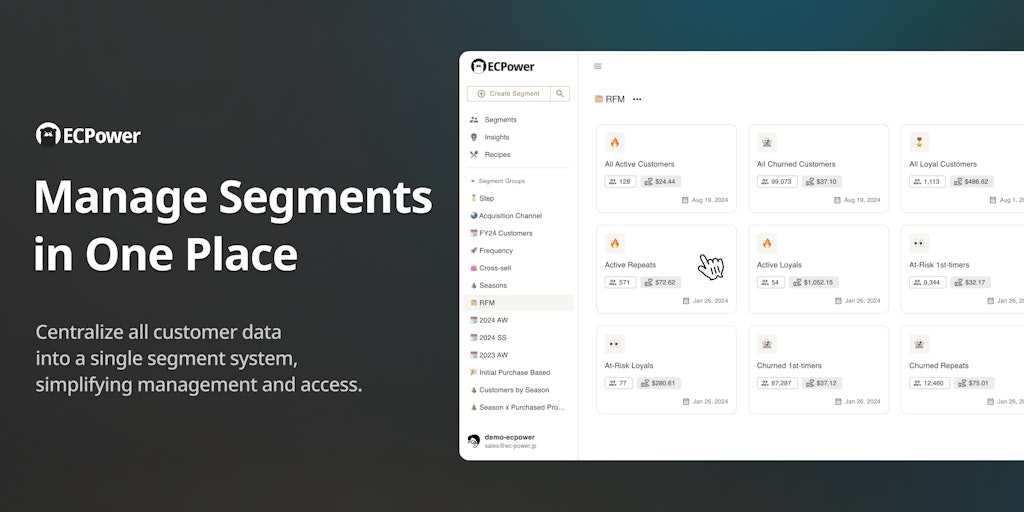Click the $75.01 value badge
The width and height of the screenshot is (1024, 512).
[x=974, y=383]
